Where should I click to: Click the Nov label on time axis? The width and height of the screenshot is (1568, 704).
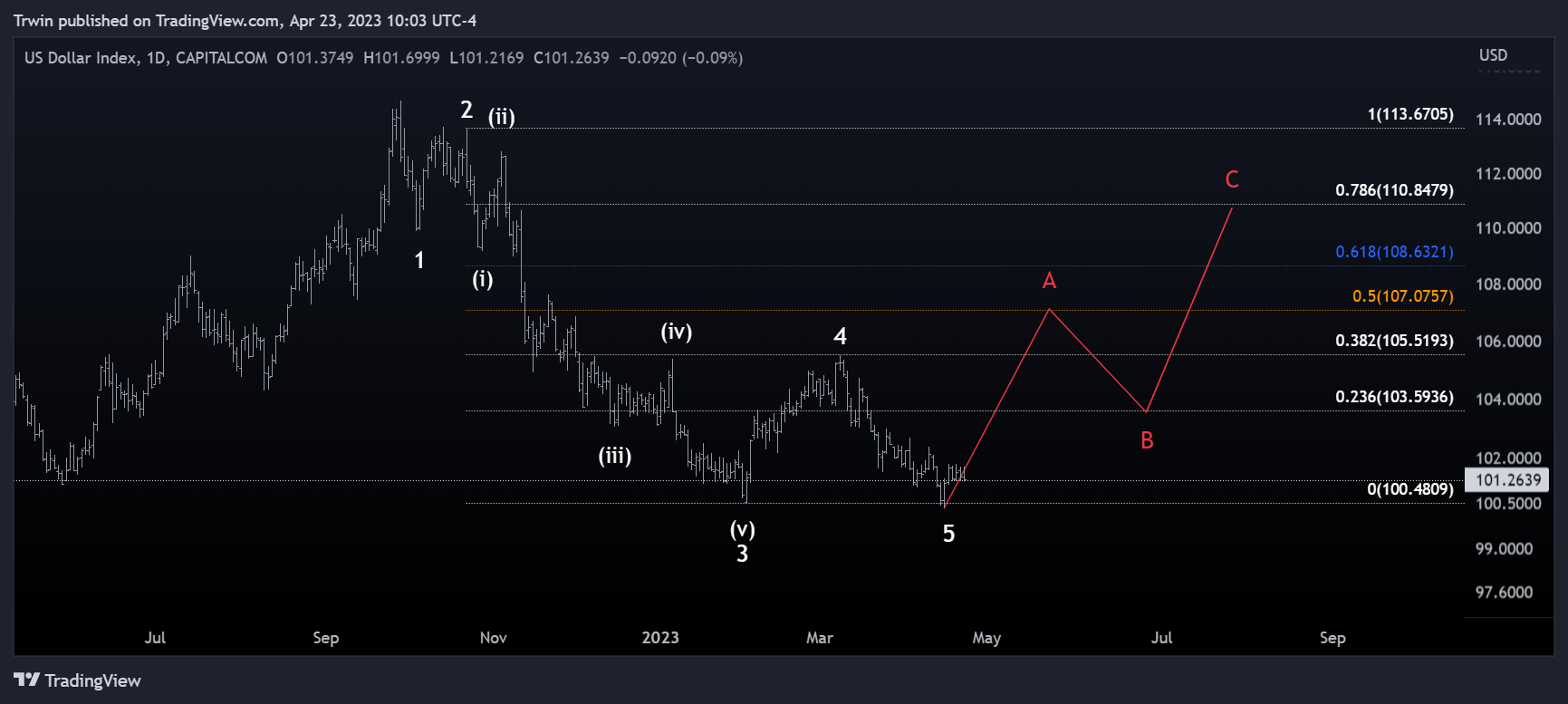[x=494, y=638]
